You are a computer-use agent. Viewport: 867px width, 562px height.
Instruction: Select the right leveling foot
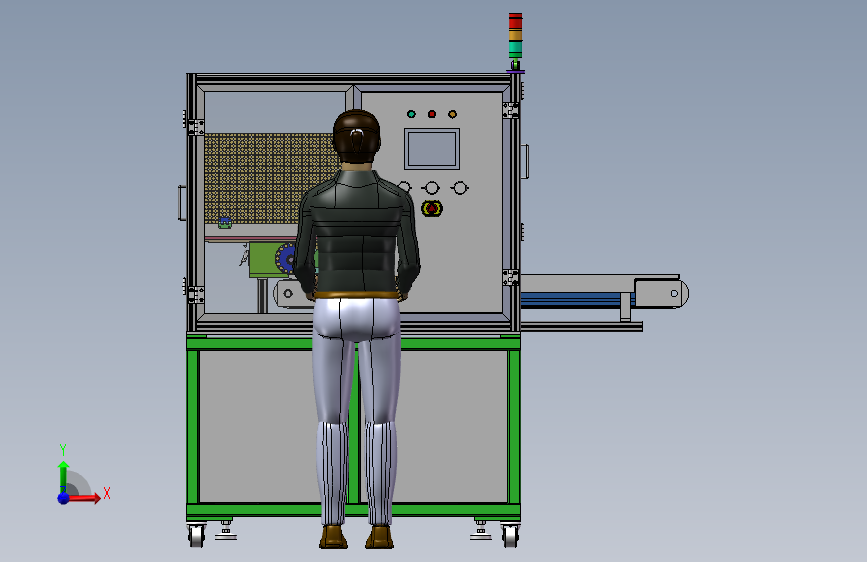(x=480, y=530)
